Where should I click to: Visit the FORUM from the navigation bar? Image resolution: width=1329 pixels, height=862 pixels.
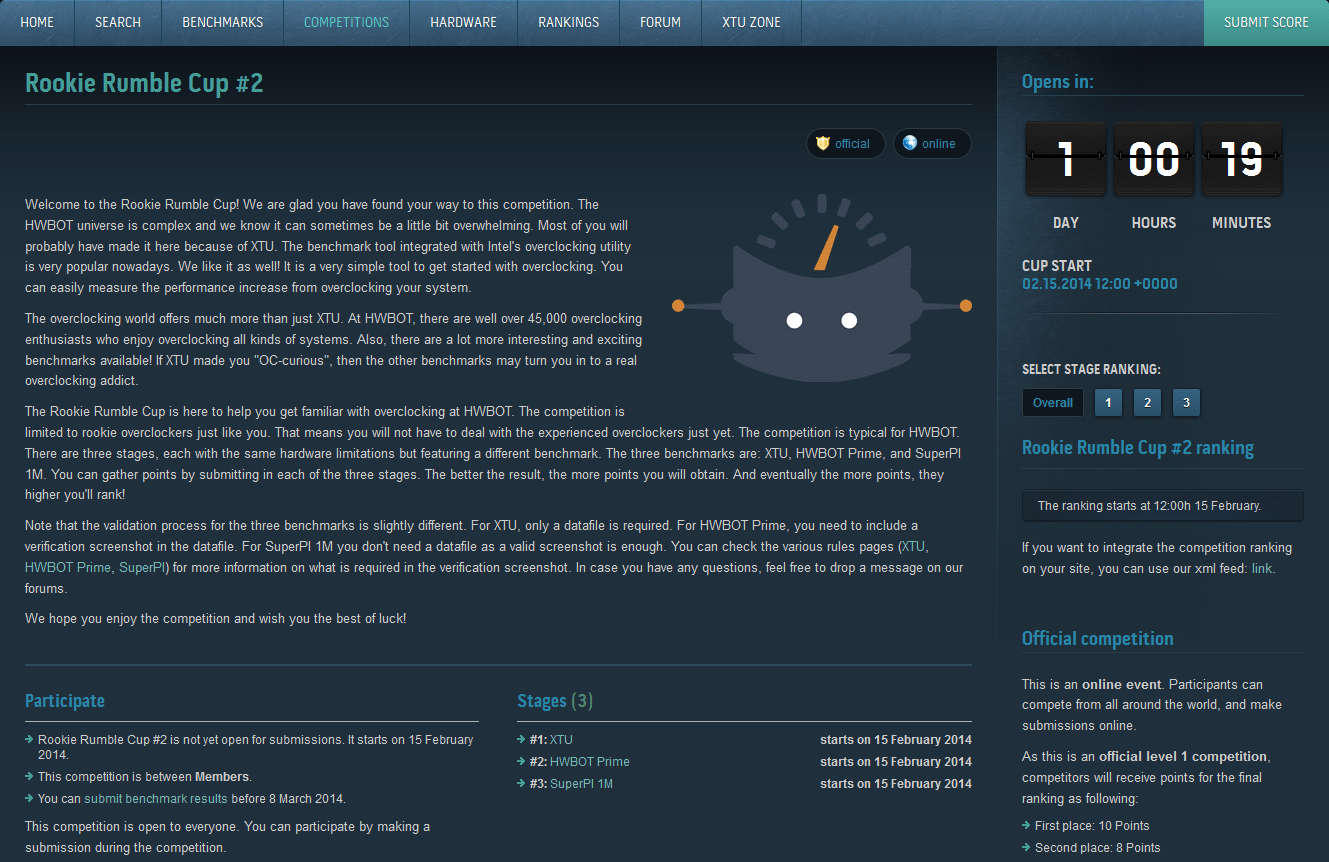660,22
